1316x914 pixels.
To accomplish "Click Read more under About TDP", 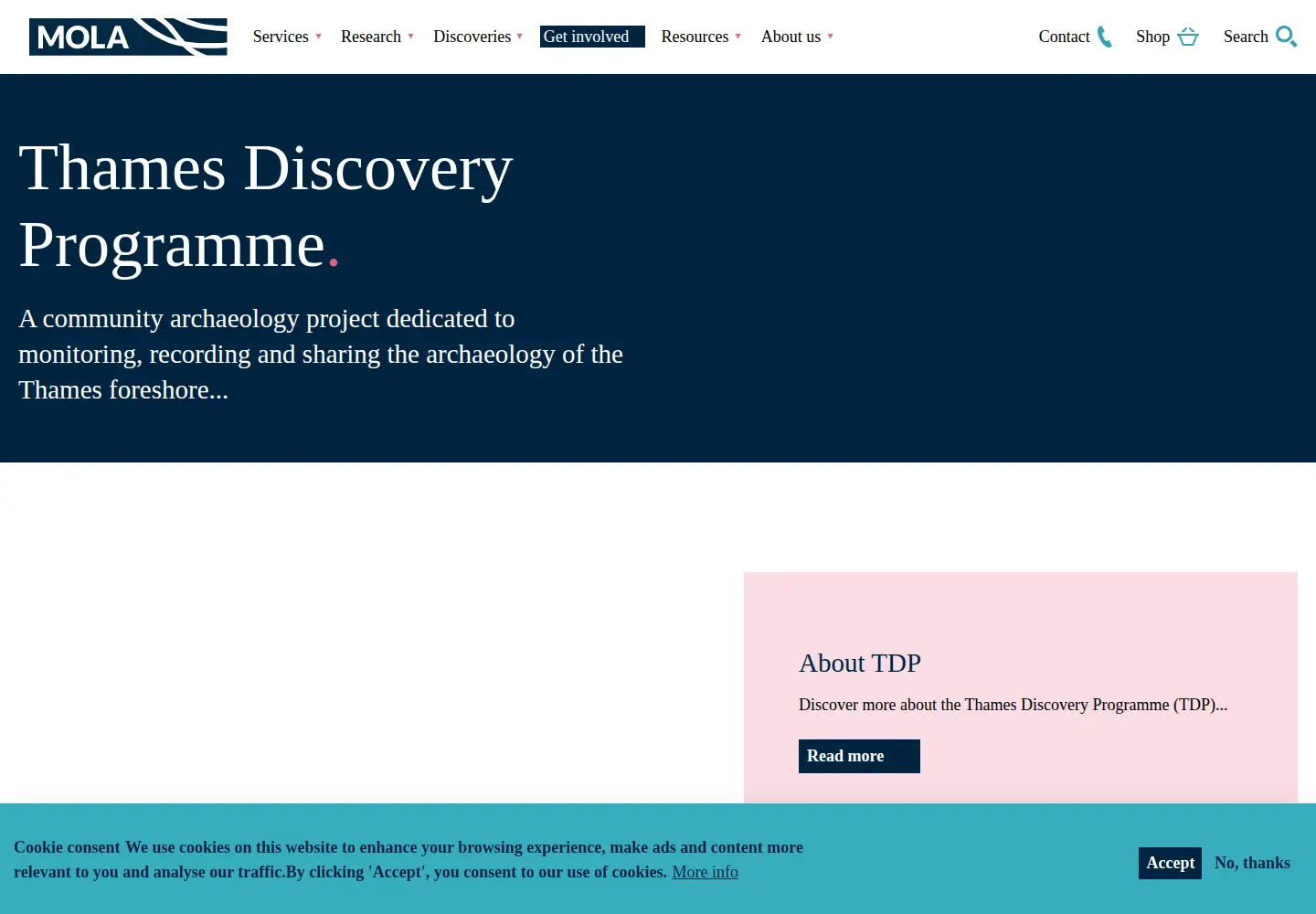I will pyautogui.click(x=859, y=756).
